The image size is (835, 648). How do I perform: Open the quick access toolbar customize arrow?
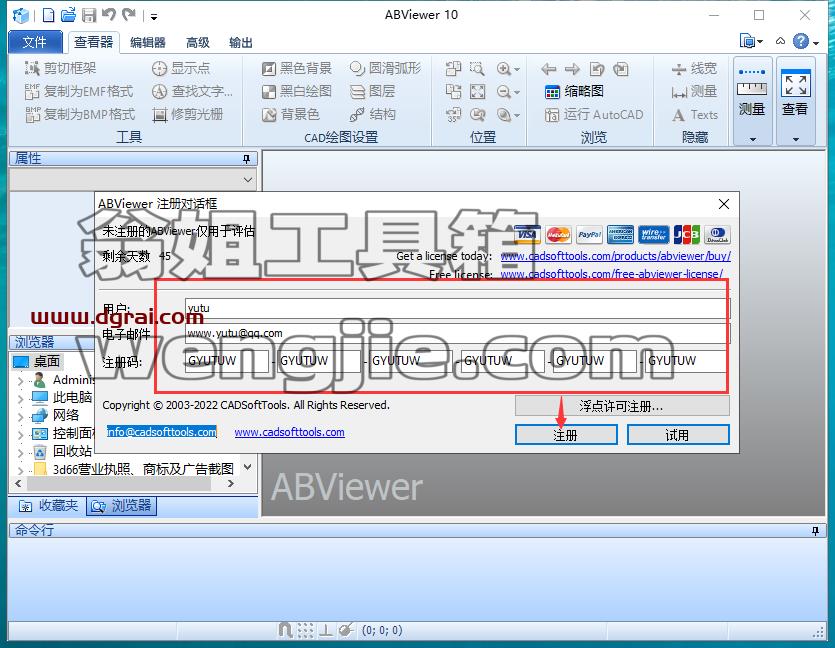pyautogui.click(x=154, y=17)
